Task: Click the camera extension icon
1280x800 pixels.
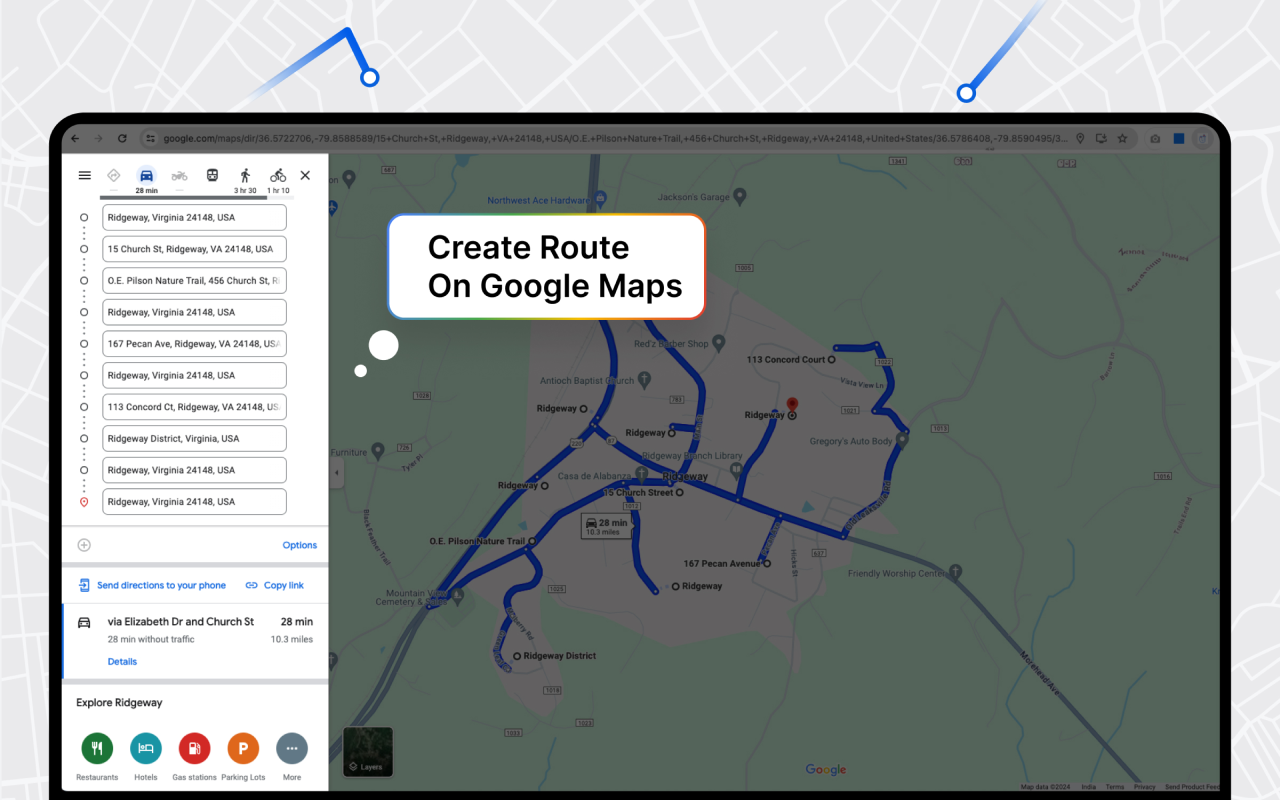Action: [x=1155, y=138]
